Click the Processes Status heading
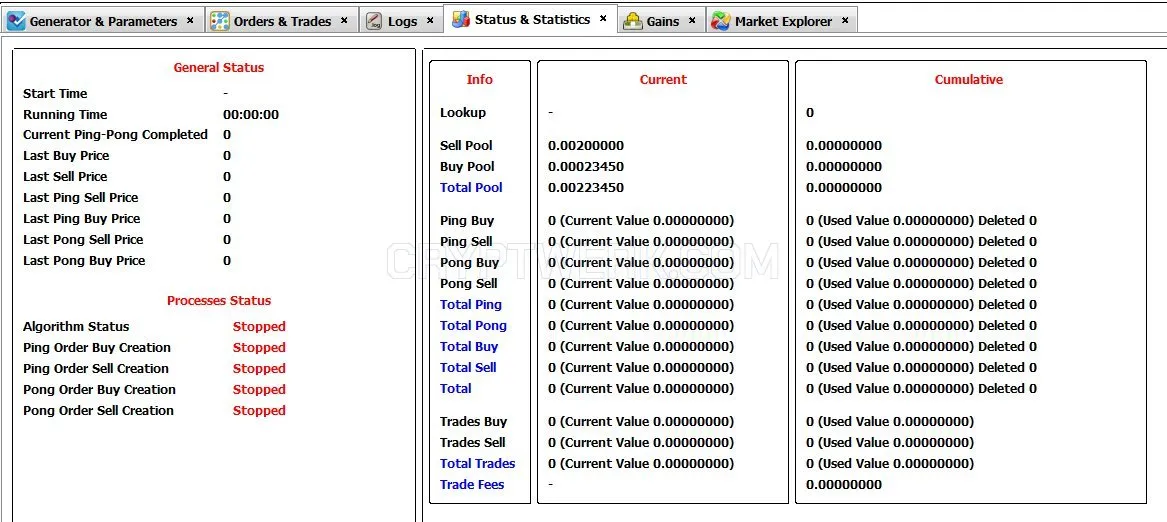Viewport: 1167px width, 522px height. (x=219, y=301)
